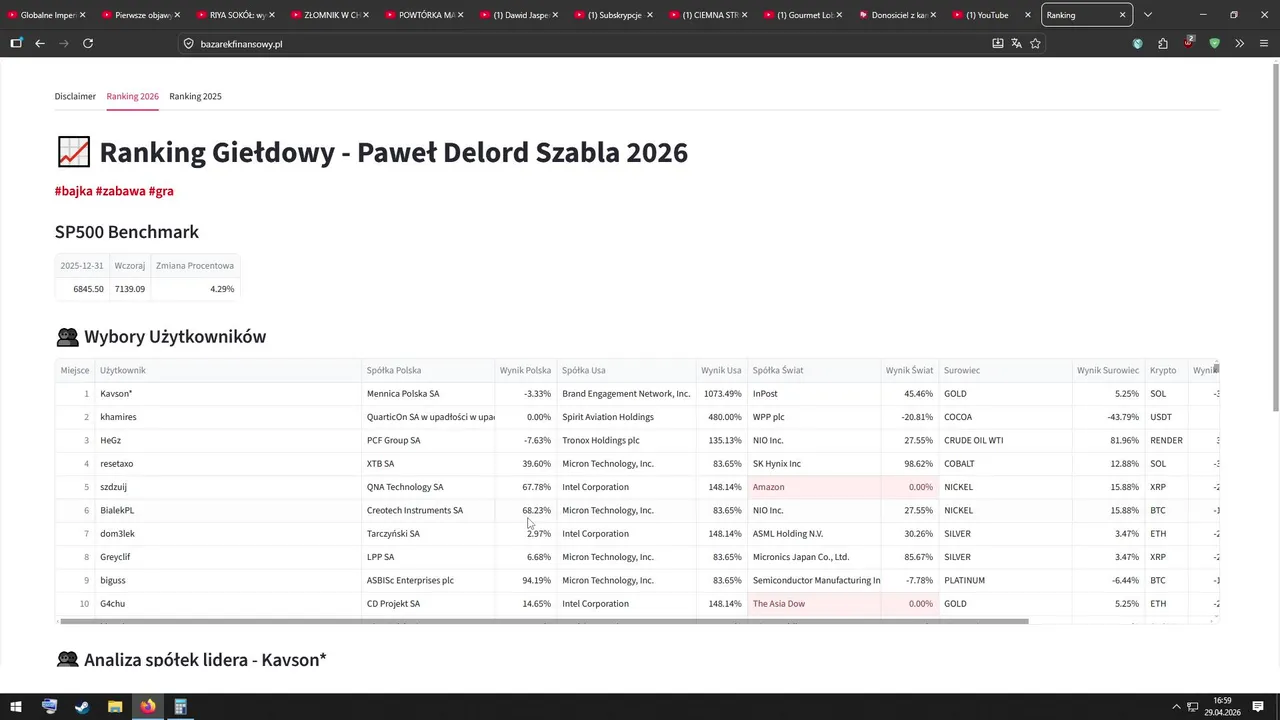Open the green shield extension icon
1280x720 pixels.
[x=1215, y=43]
